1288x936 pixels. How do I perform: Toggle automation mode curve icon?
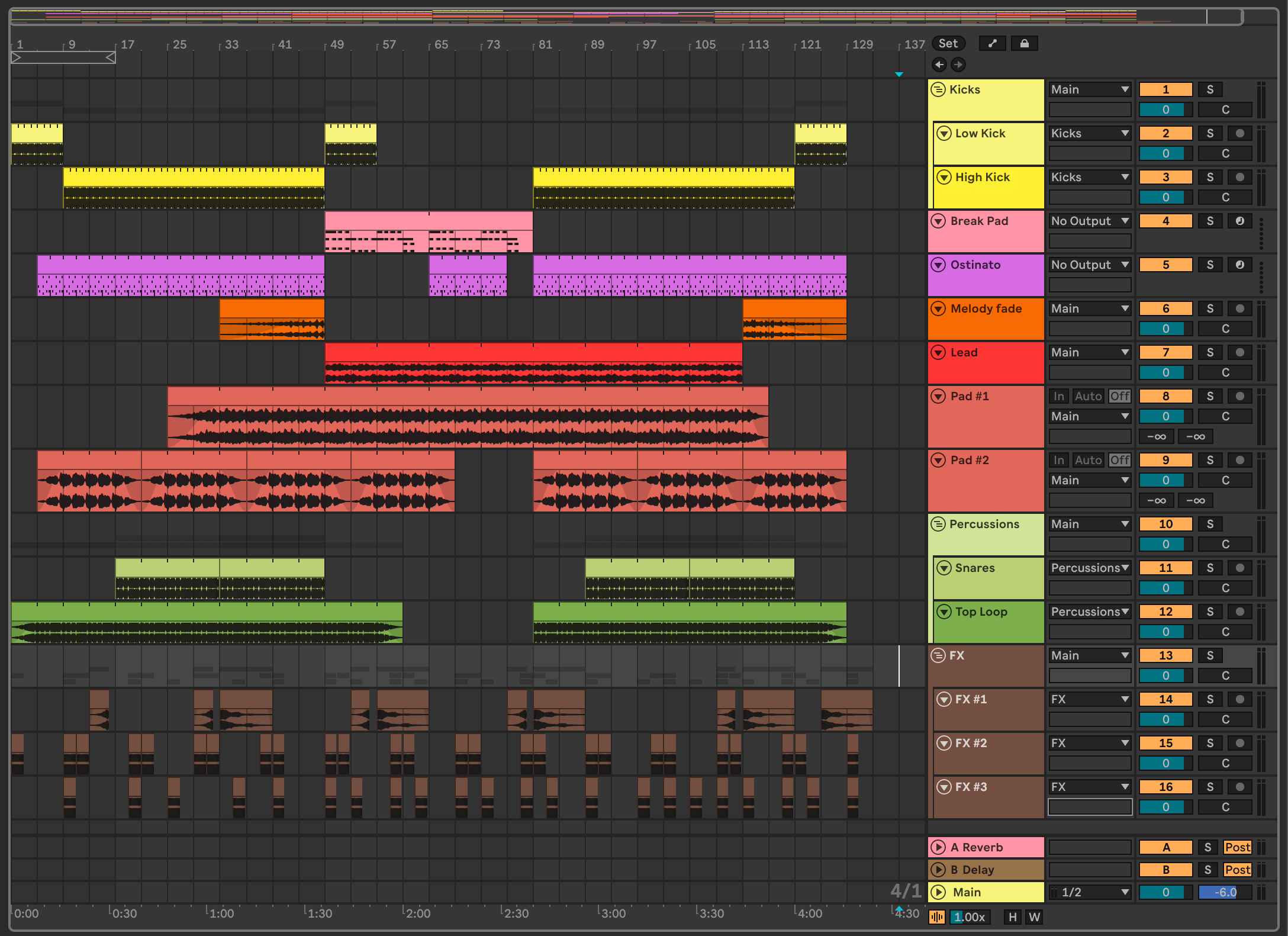[993, 43]
